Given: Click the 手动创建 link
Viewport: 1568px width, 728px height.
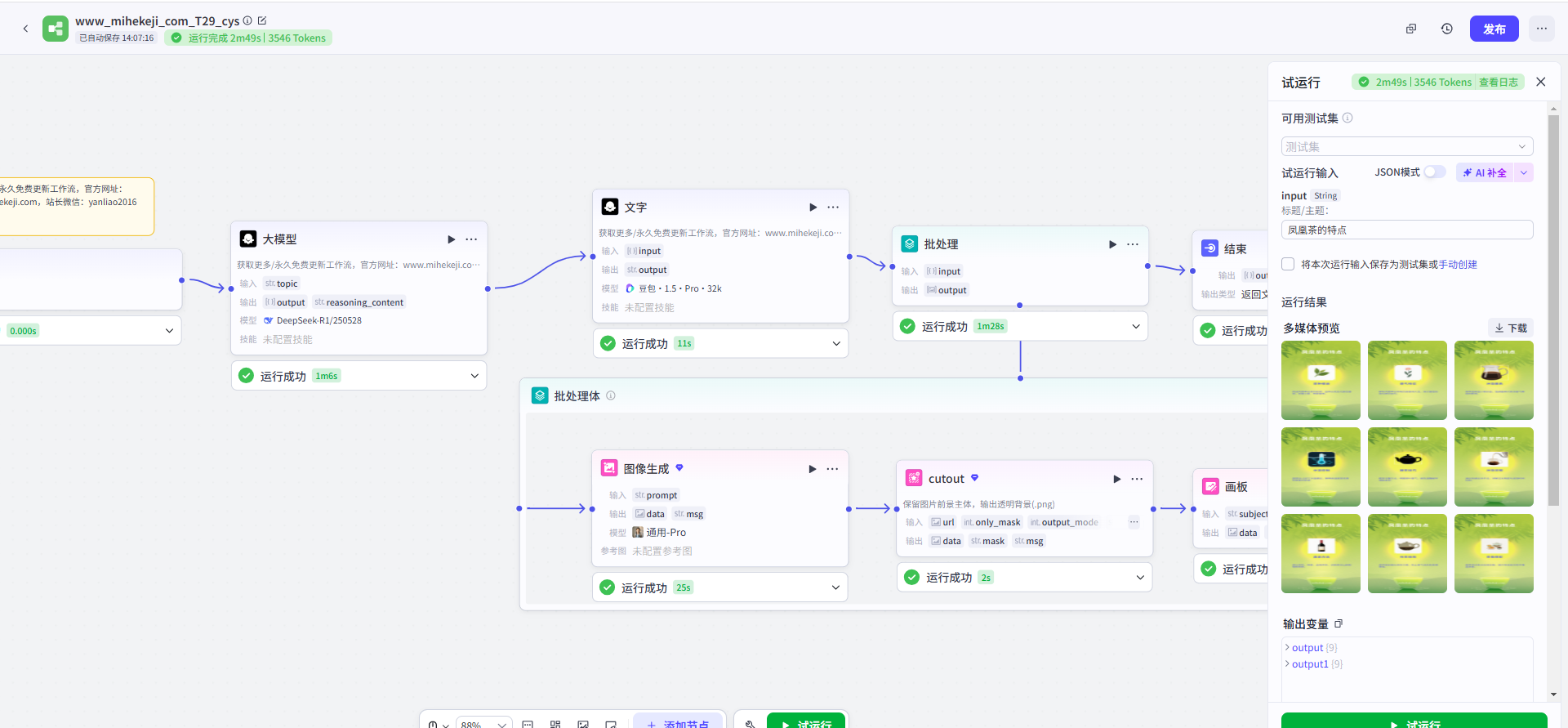Looking at the screenshot, I should 1458,265.
